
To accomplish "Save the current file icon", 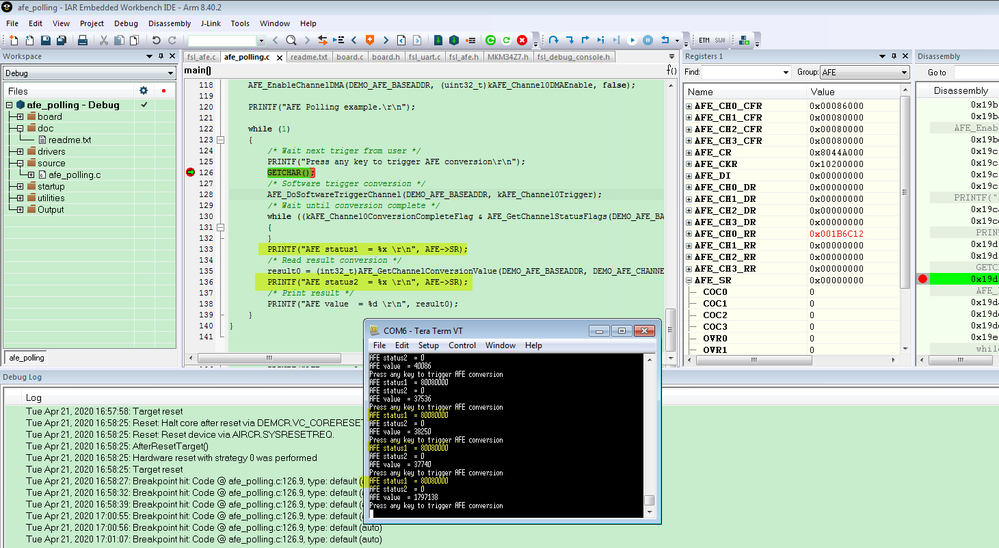I will pyautogui.click(x=45, y=40).
